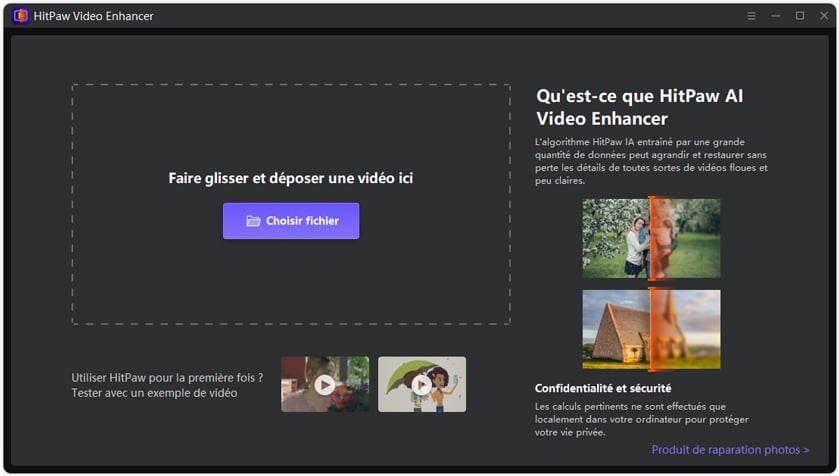Open the hamburger menu in title bar
The image size is (839, 476).
coord(752,16)
